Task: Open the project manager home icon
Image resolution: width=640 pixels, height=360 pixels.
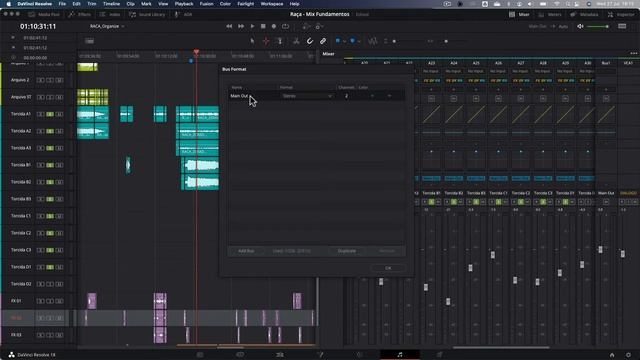Action: point(612,355)
